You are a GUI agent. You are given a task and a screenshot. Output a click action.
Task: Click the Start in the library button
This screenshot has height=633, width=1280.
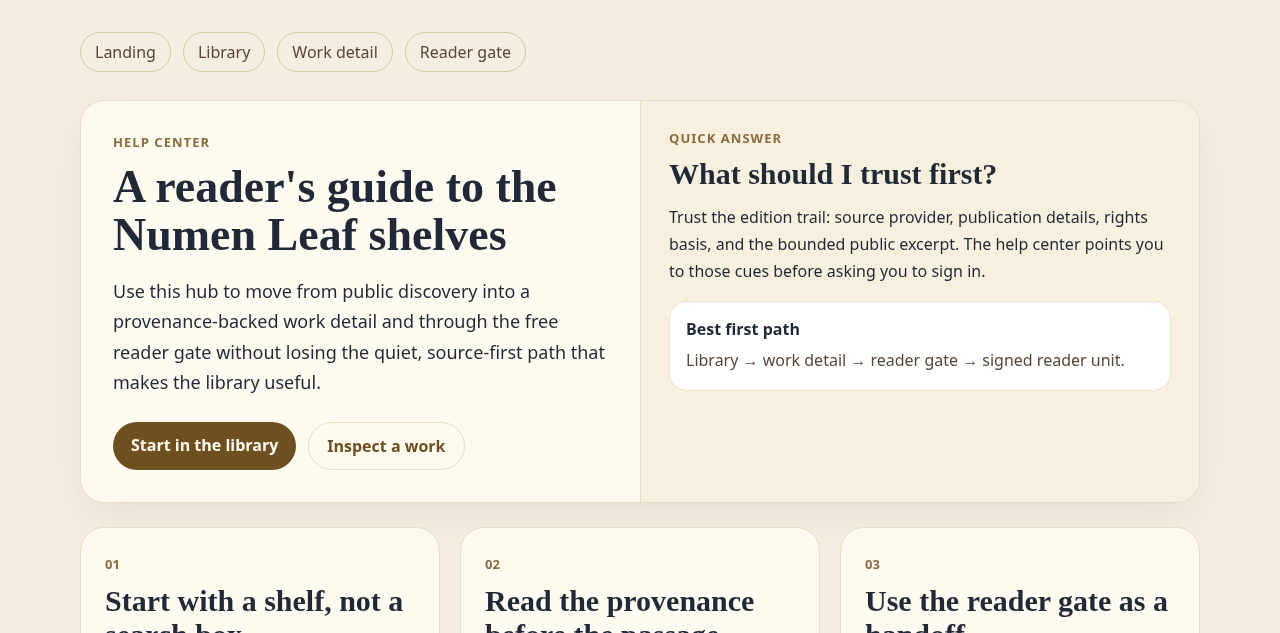point(204,446)
